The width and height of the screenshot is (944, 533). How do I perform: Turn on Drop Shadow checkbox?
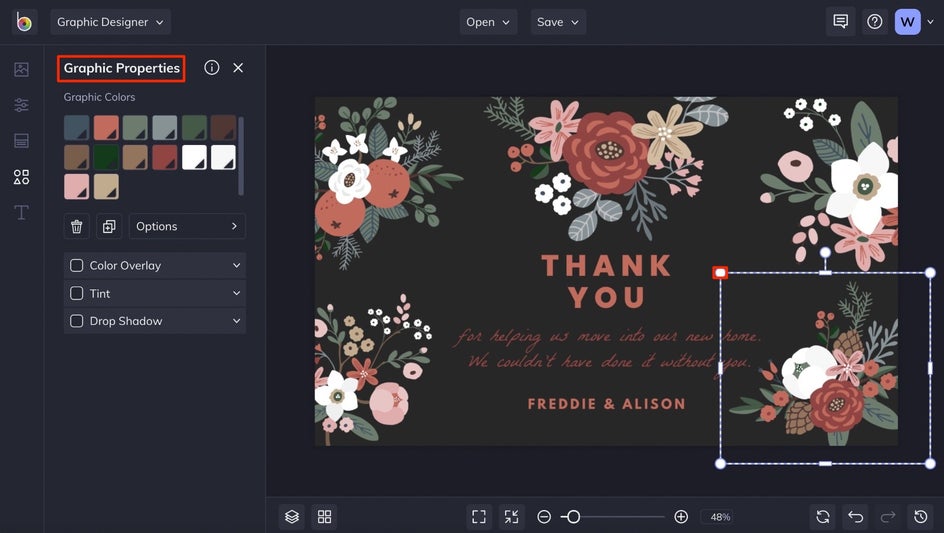coord(77,322)
